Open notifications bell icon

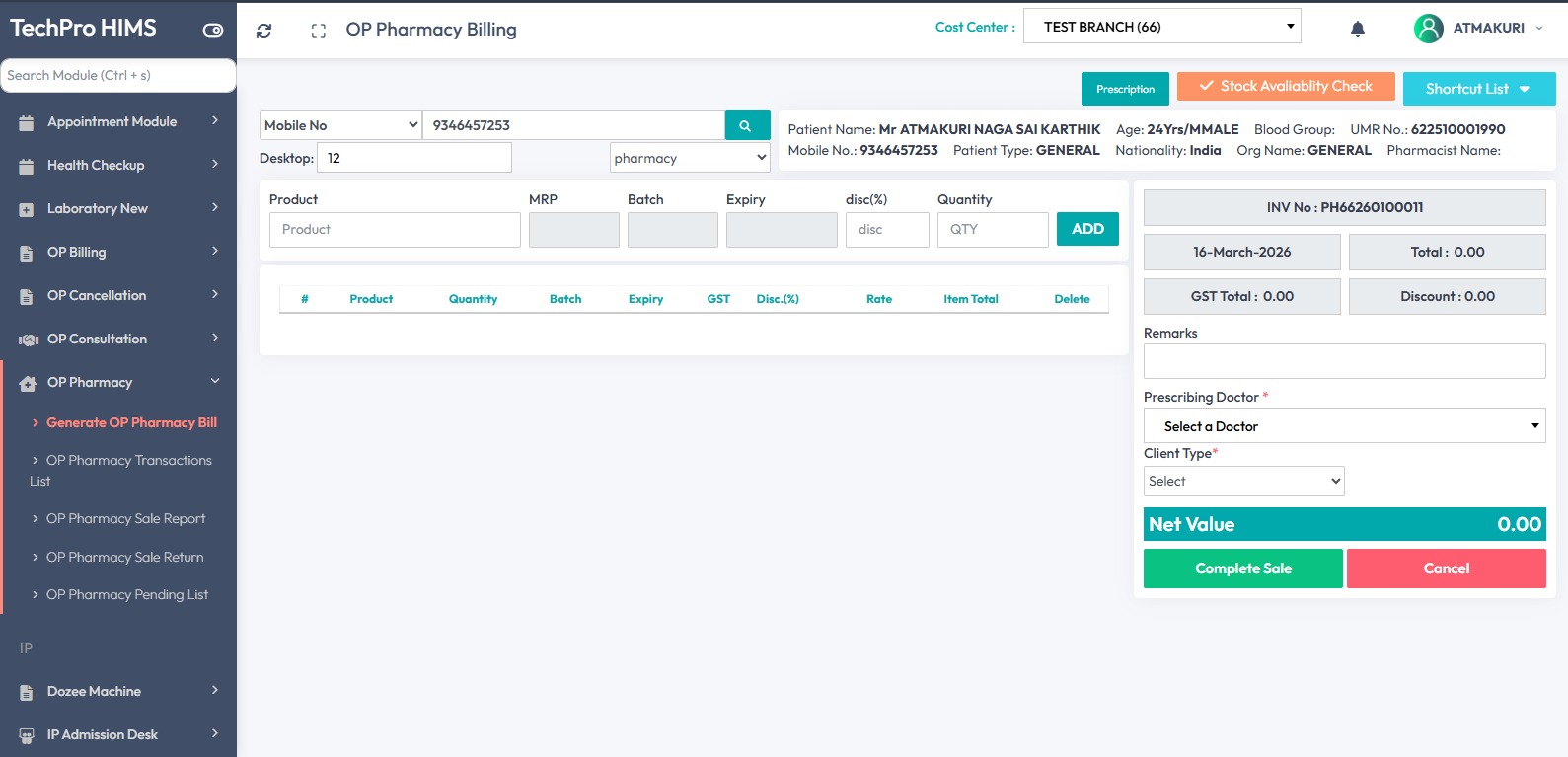point(1357,29)
